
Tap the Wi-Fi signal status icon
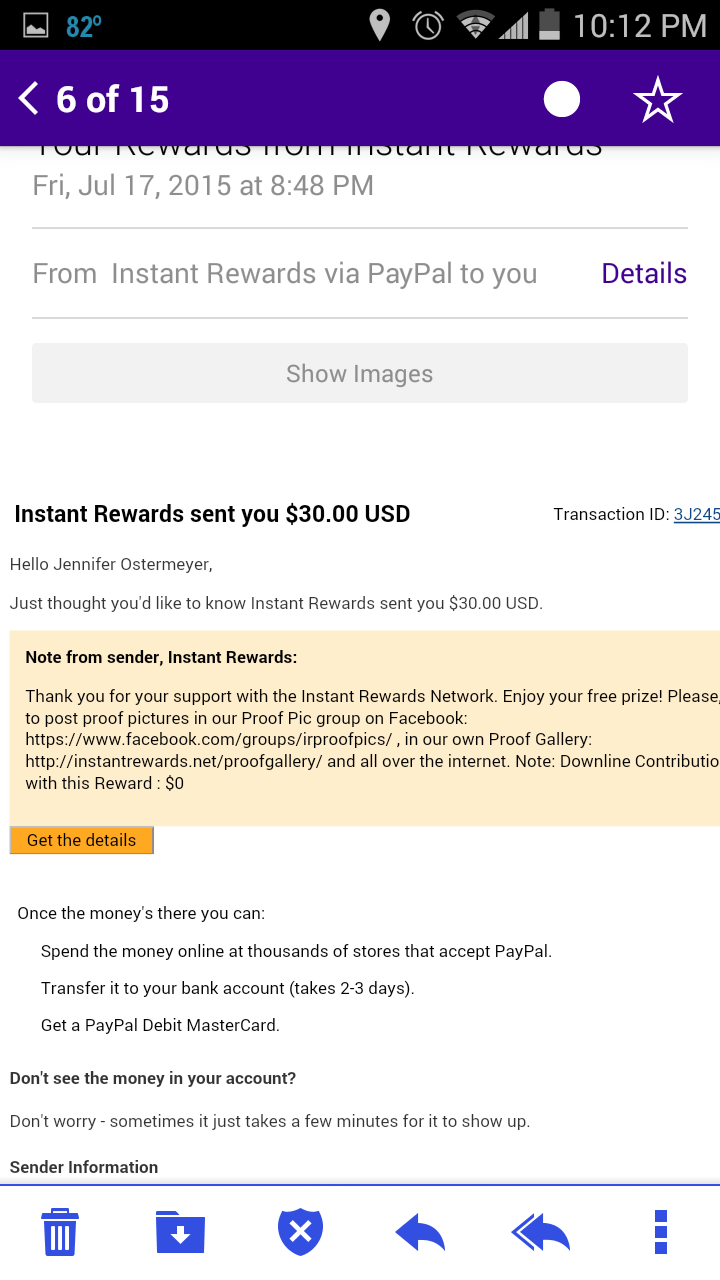[x=475, y=25]
